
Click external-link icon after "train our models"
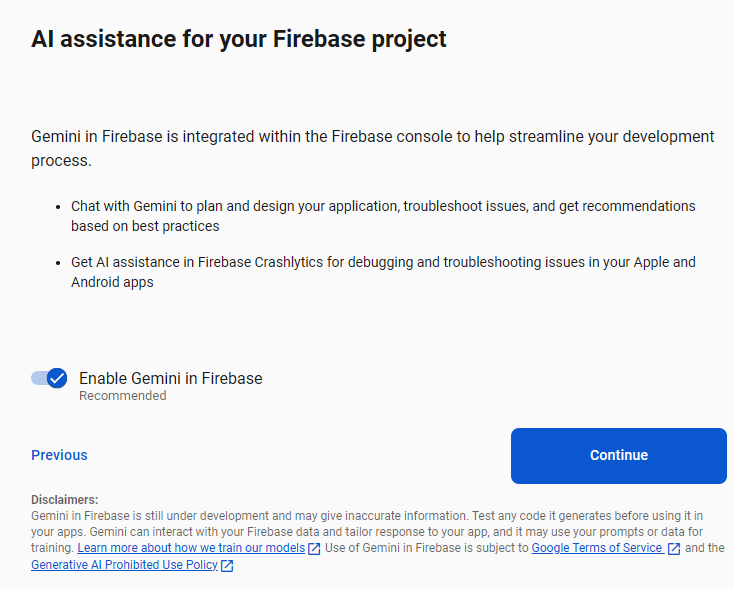coord(315,549)
